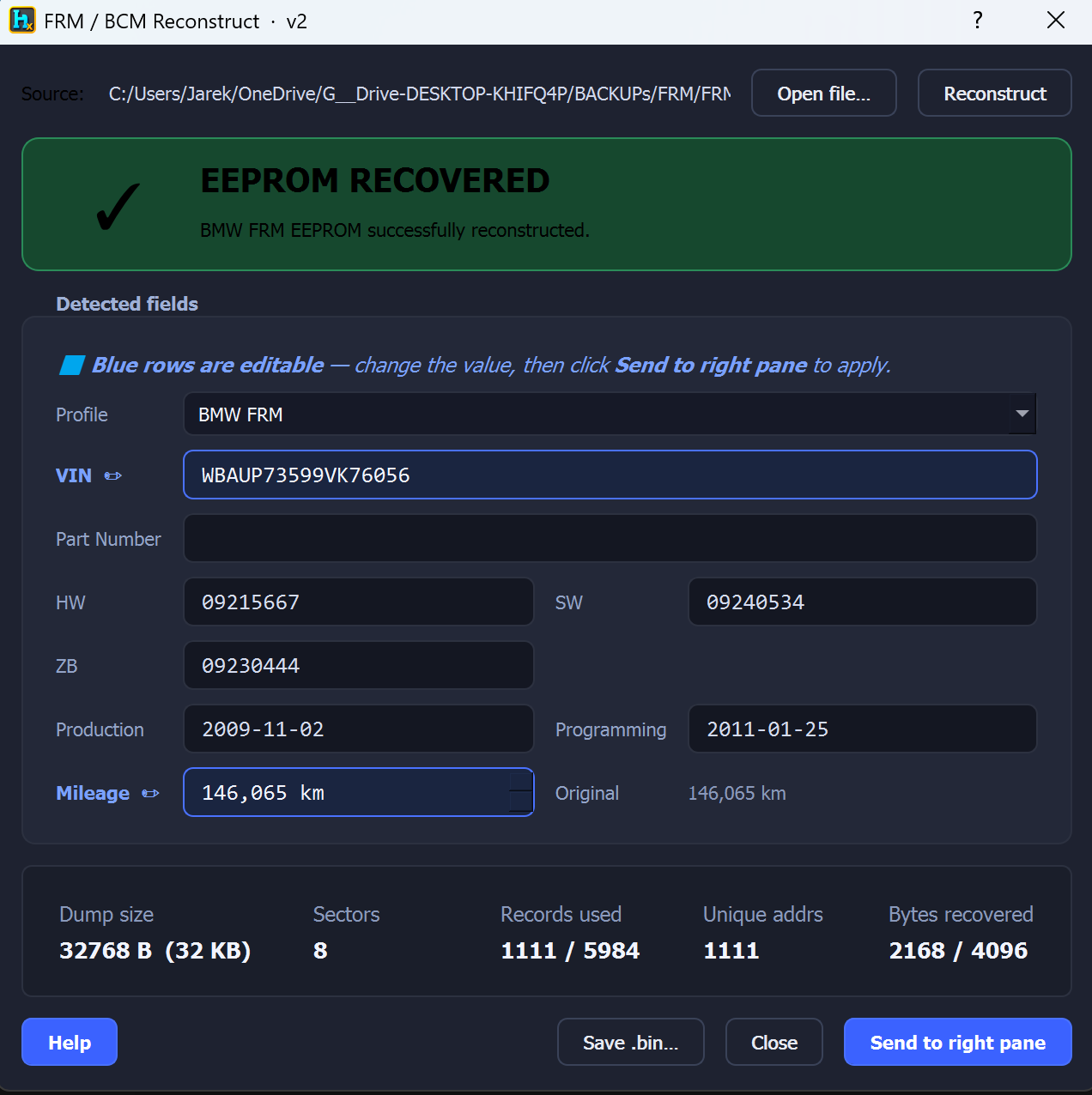Click the Original label next to mileage
Viewport: 1092px width, 1095px height.
[587, 793]
